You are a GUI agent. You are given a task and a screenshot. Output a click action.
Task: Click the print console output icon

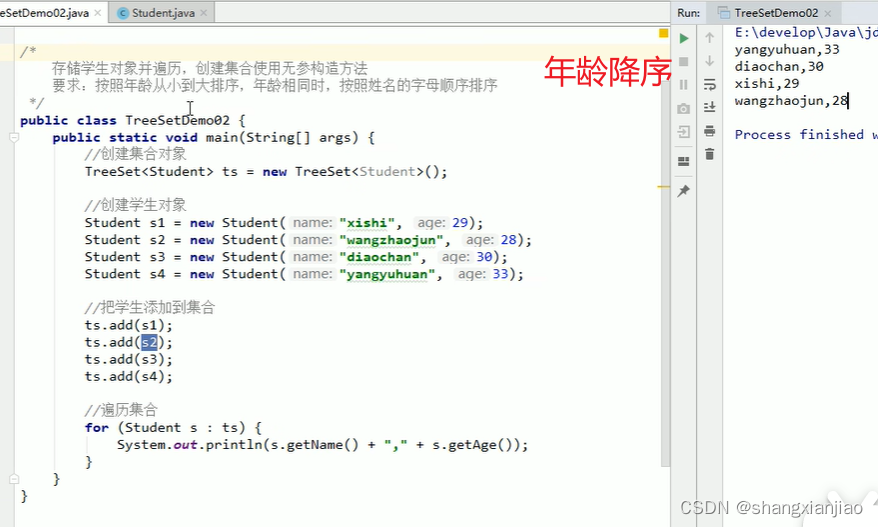709,131
